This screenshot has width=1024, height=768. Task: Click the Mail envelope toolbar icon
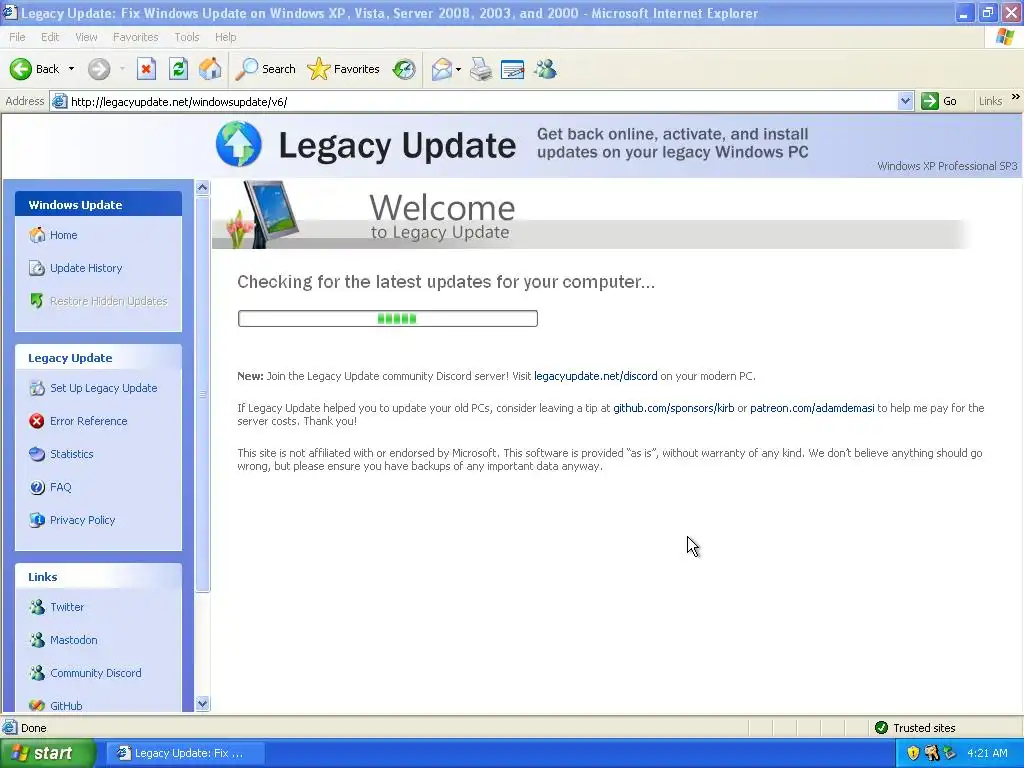point(442,69)
